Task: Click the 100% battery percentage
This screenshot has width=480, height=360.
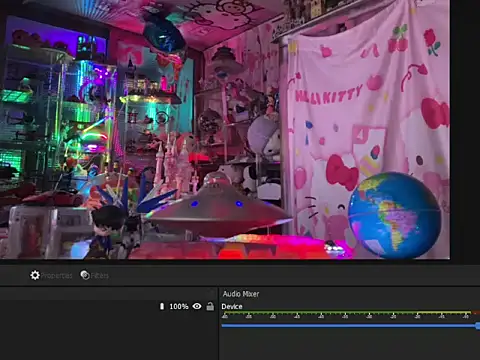Action: (x=179, y=306)
